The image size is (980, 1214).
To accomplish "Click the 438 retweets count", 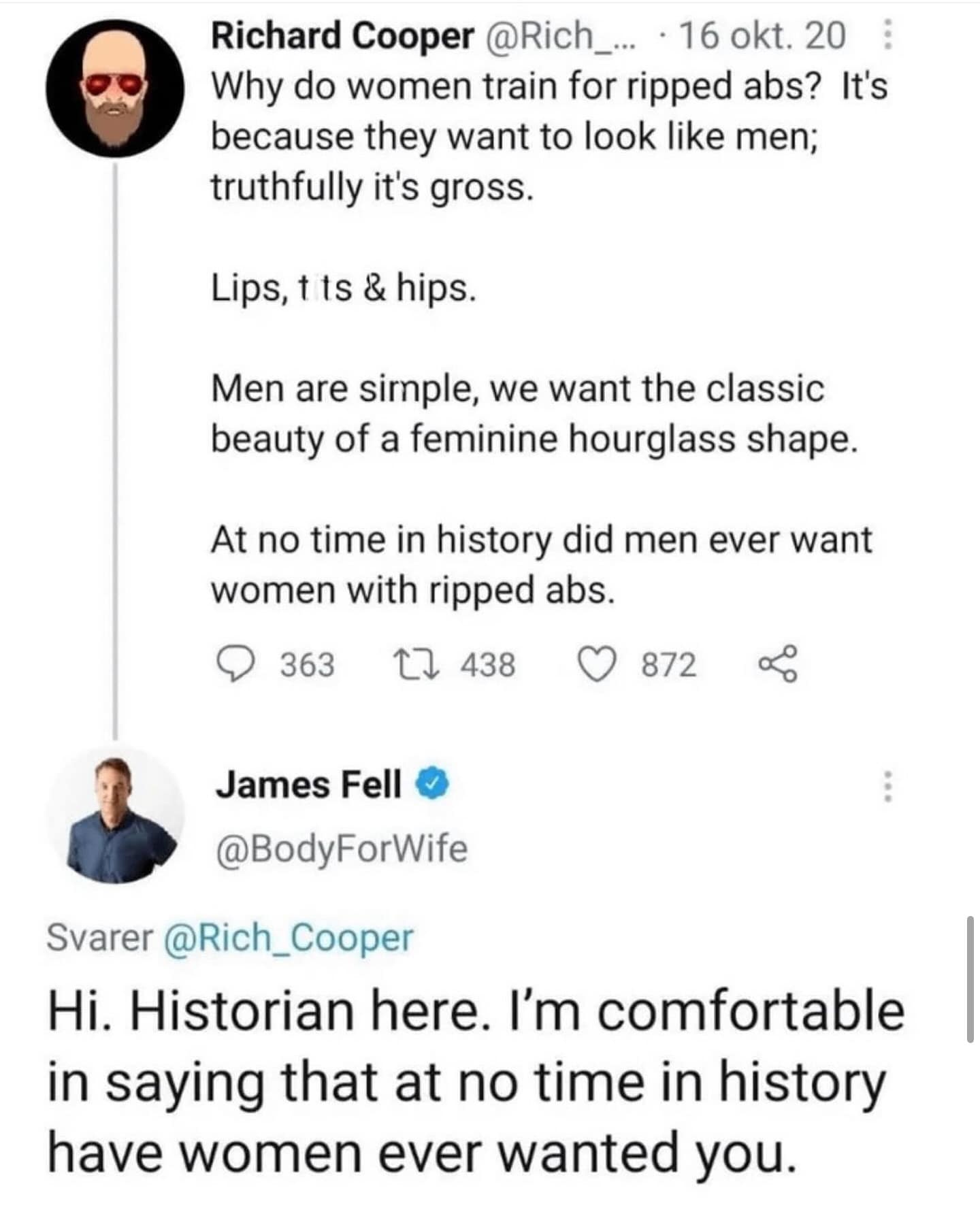I will pos(488,665).
